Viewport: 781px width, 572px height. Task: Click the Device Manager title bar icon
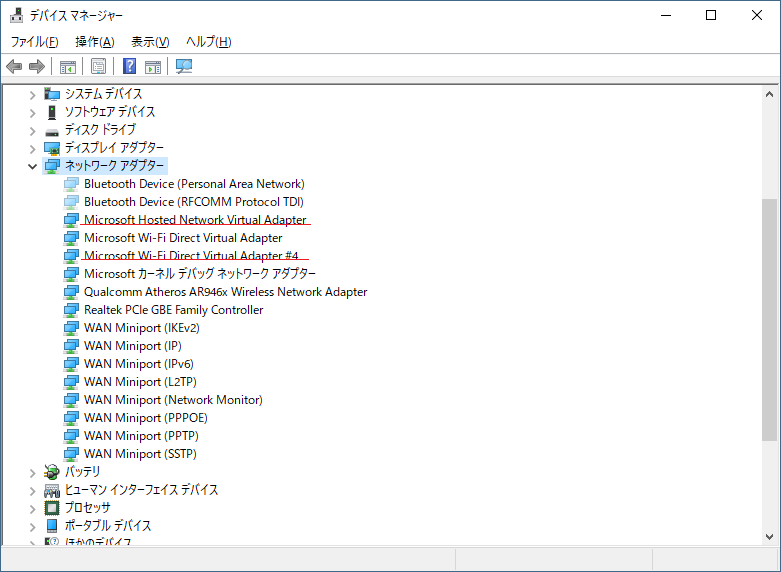16,15
